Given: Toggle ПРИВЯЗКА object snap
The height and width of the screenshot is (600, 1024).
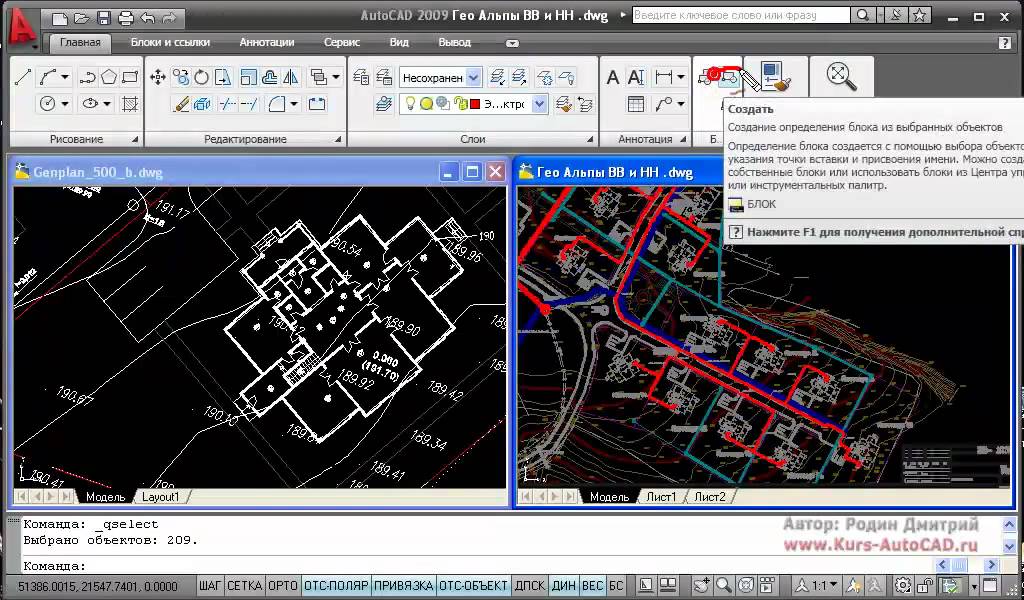Looking at the screenshot, I should coord(404,586).
